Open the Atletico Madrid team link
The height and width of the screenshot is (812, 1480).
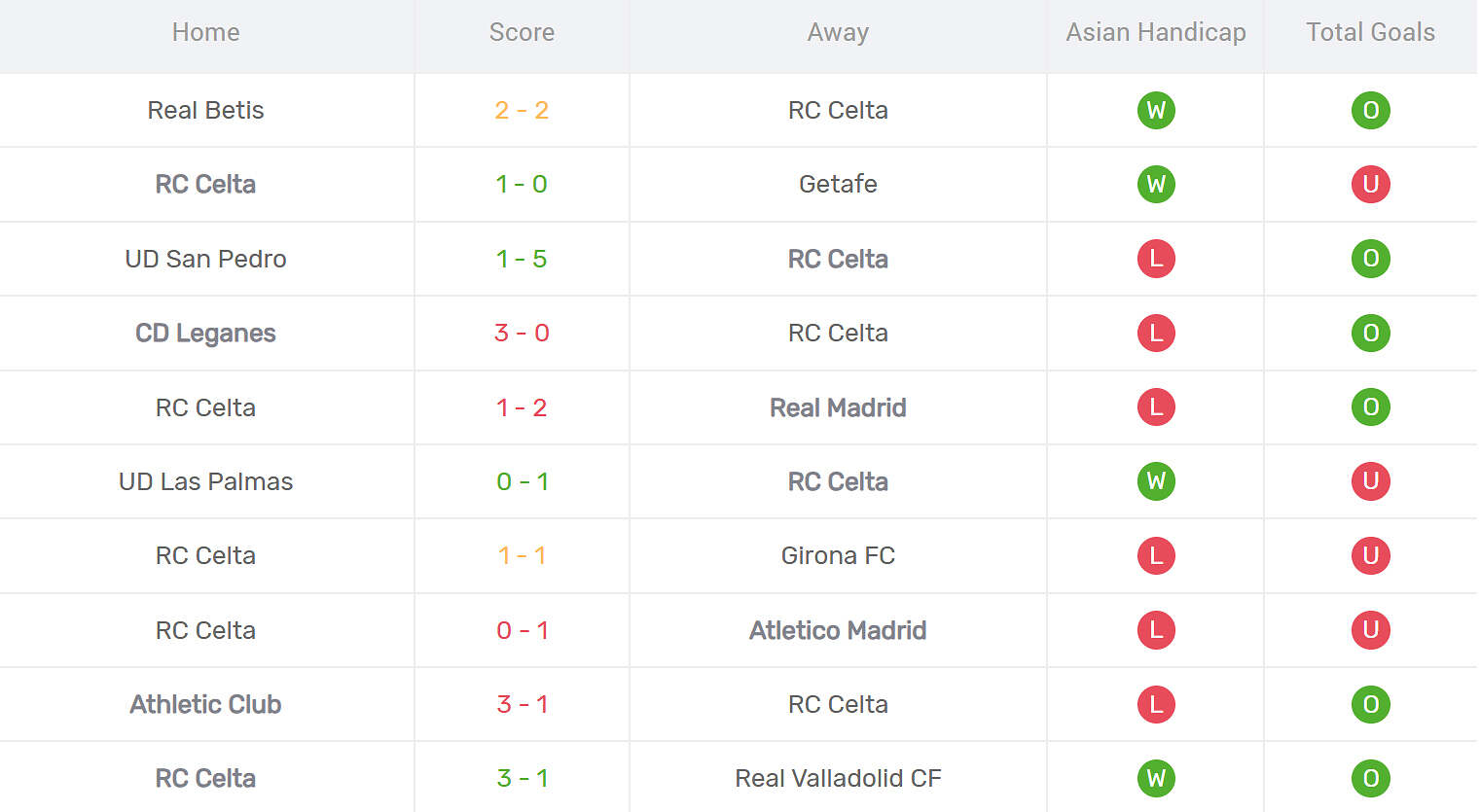tap(838, 630)
